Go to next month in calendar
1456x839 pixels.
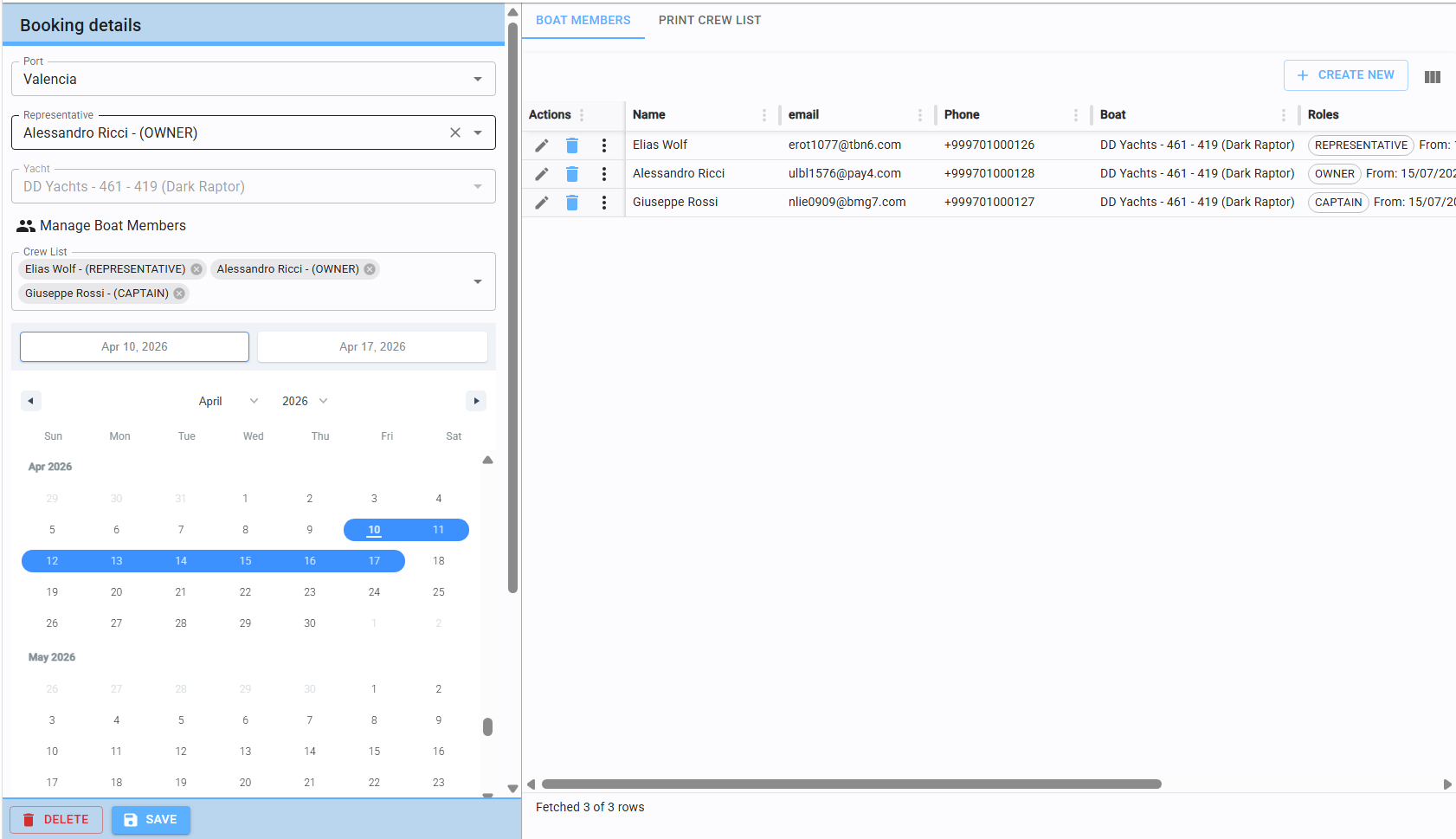coord(475,401)
